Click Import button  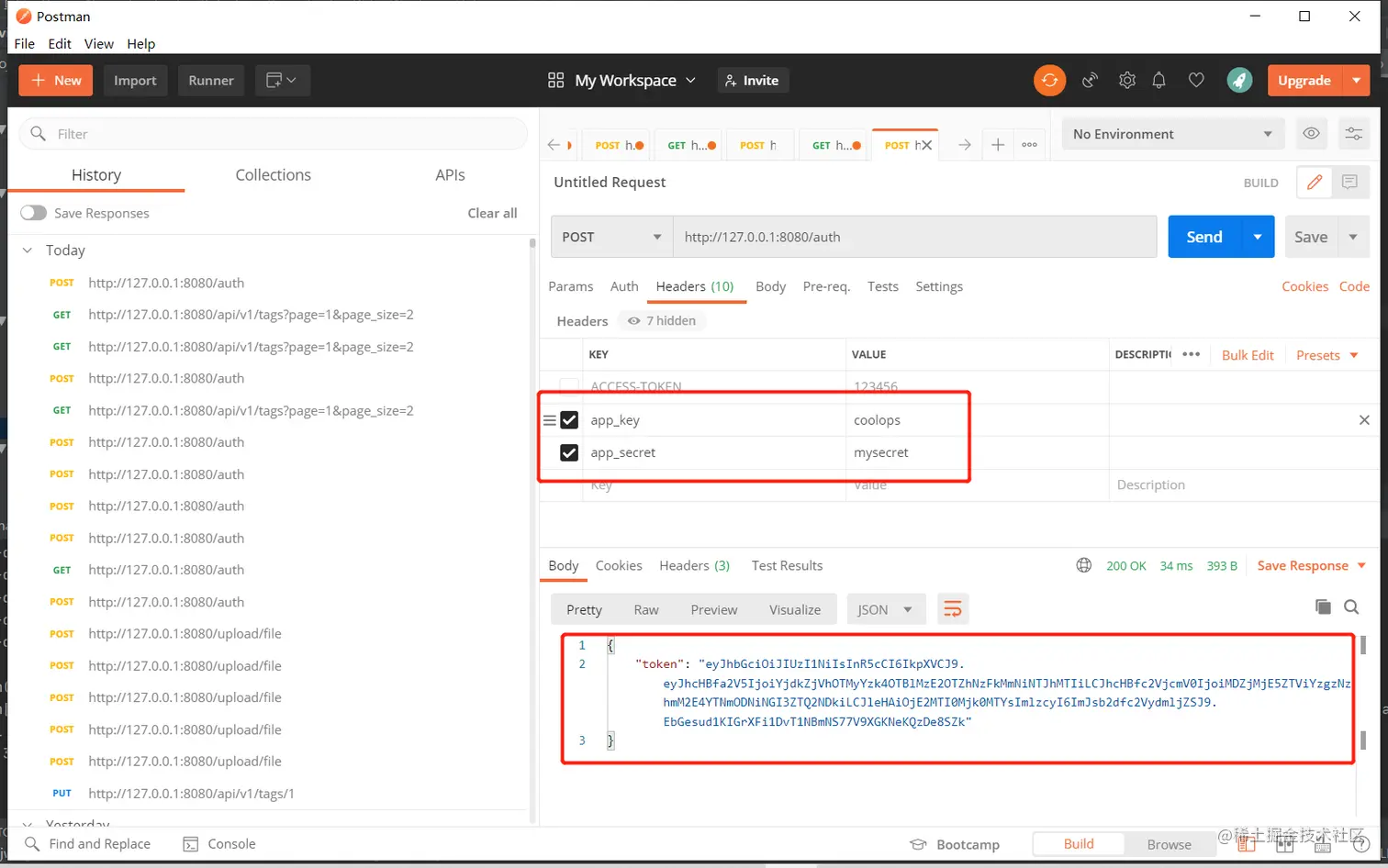135,81
